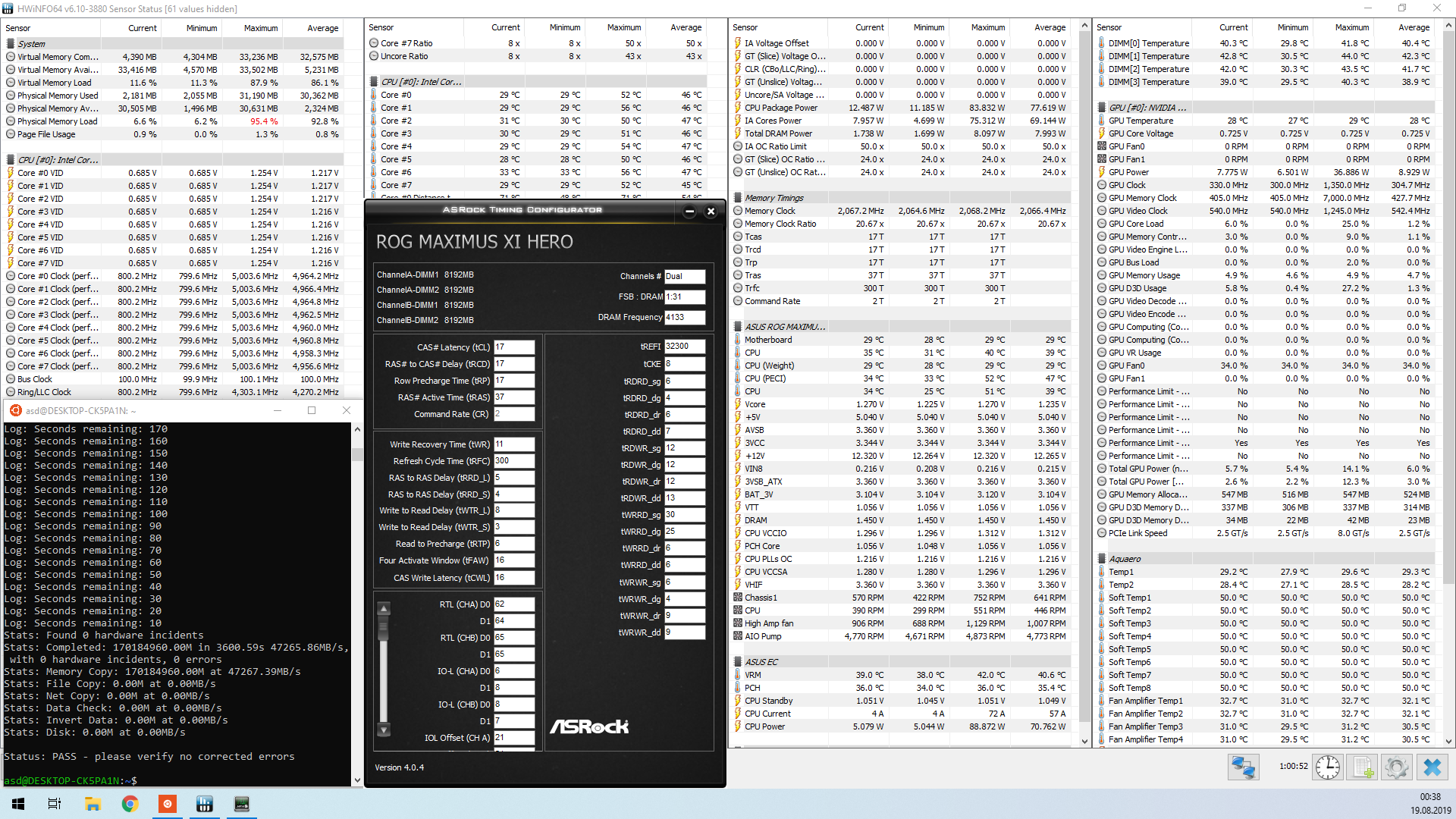The height and width of the screenshot is (819, 1456).
Task: Click the Maximum column header in first panel
Action: (x=260, y=28)
